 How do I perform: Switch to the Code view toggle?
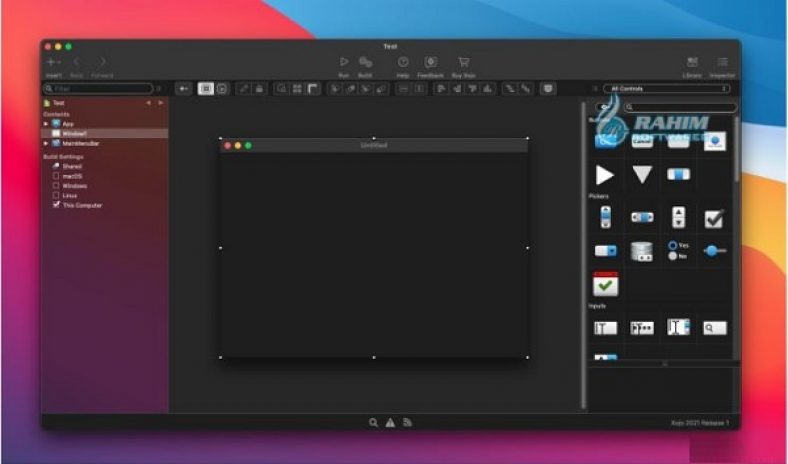(x=222, y=89)
